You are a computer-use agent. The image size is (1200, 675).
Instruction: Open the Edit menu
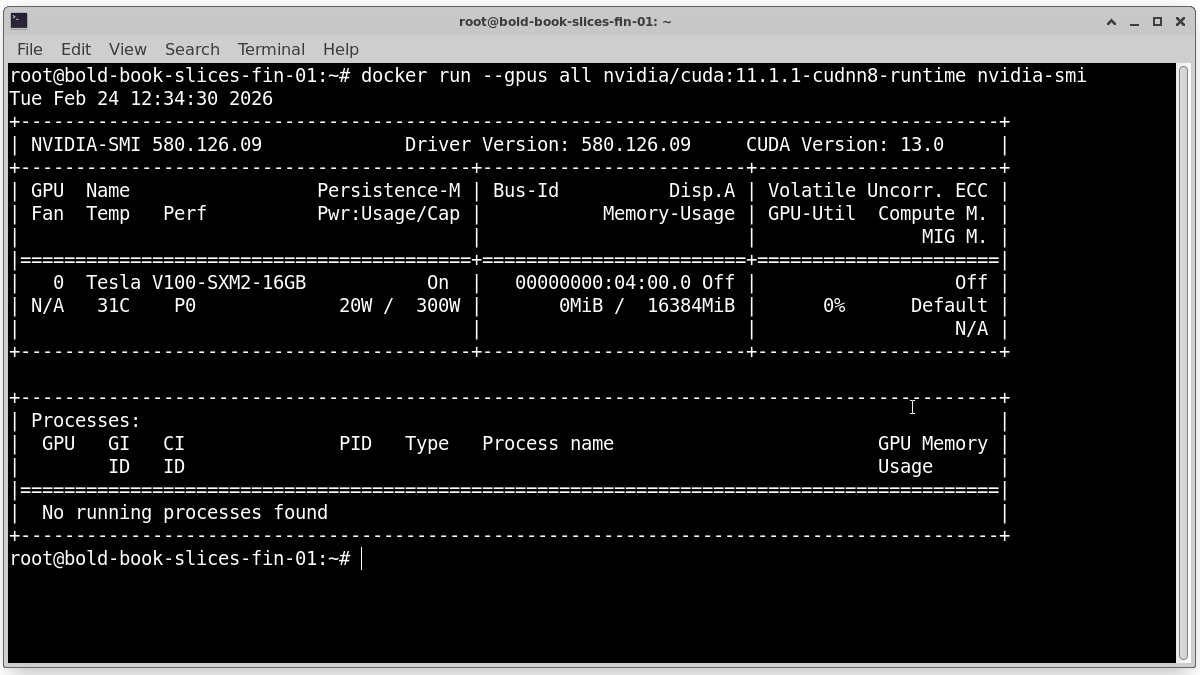pos(76,49)
